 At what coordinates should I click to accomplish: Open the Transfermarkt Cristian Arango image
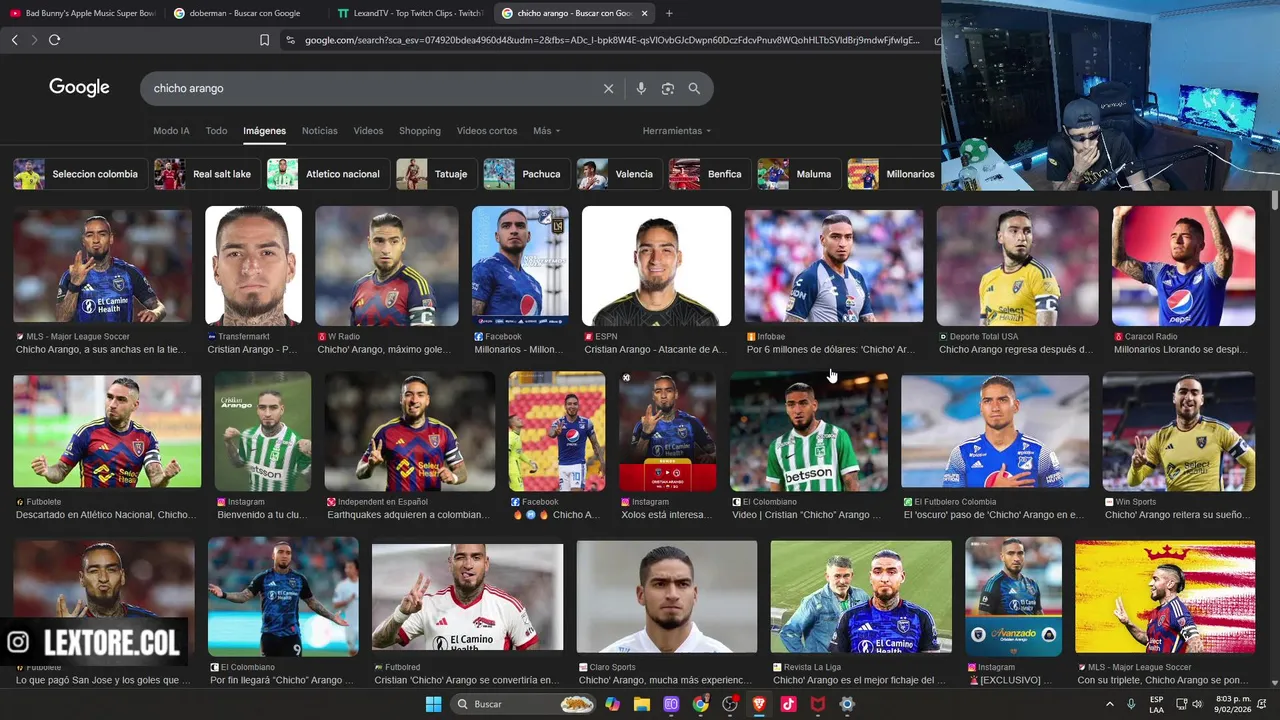click(253, 266)
